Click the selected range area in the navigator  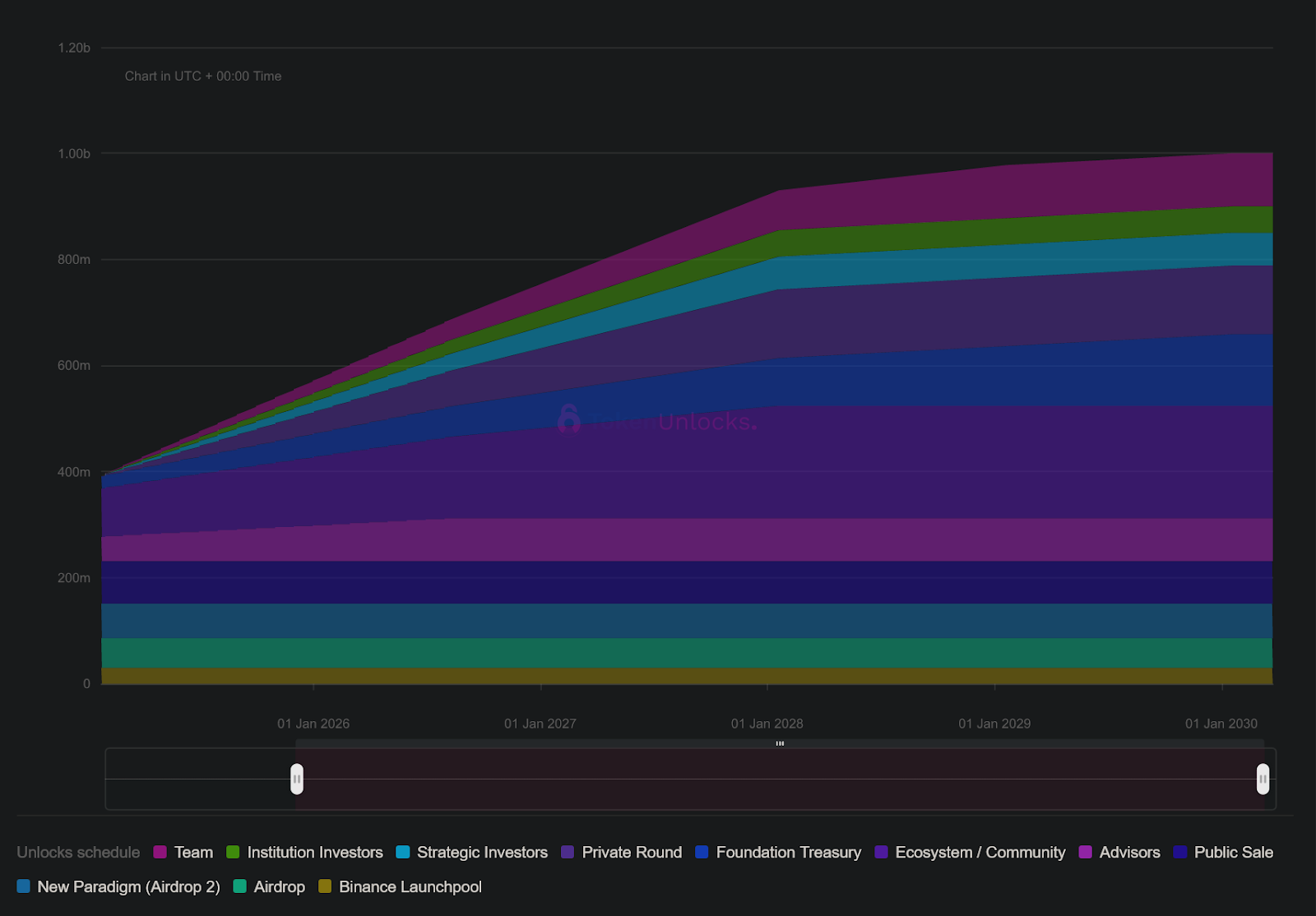[x=780, y=779]
